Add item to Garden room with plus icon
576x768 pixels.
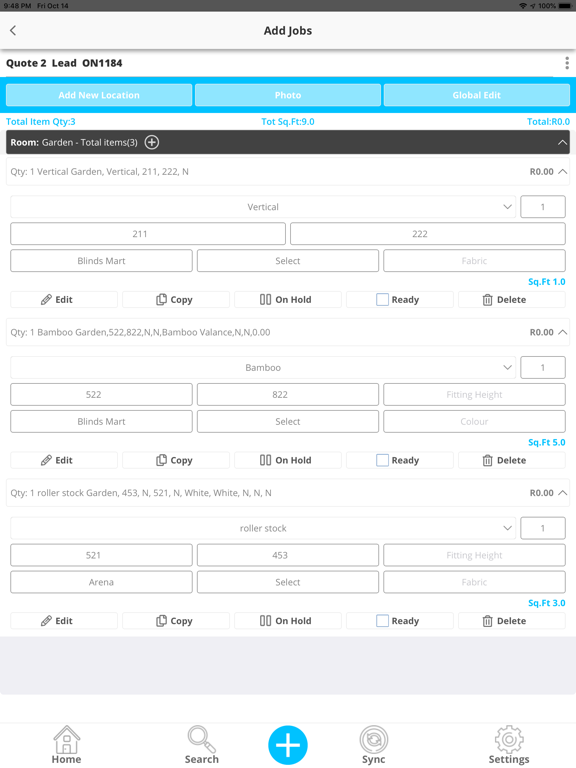(152, 143)
